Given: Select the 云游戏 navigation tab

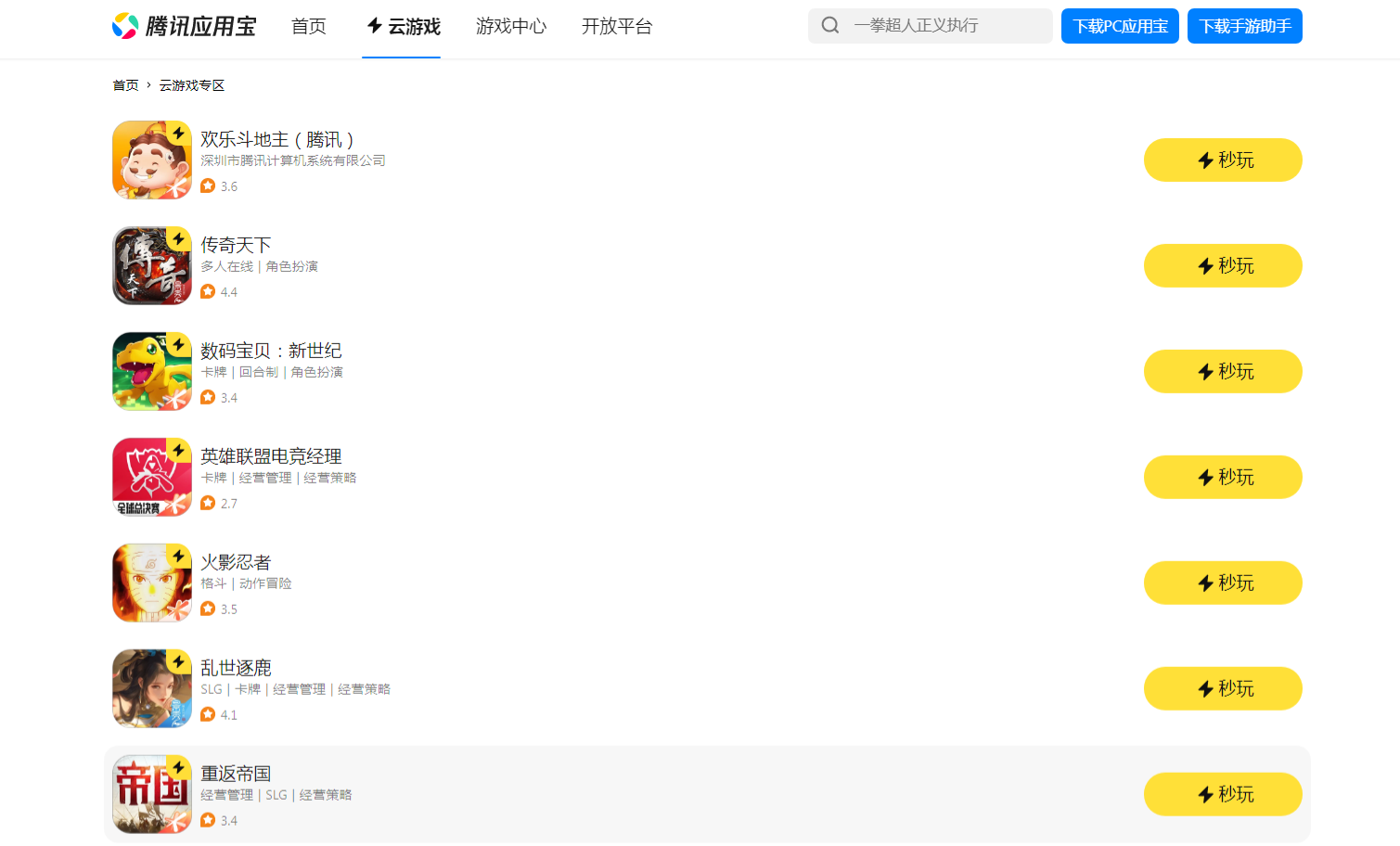Looking at the screenshot, I should click(404, 26).
